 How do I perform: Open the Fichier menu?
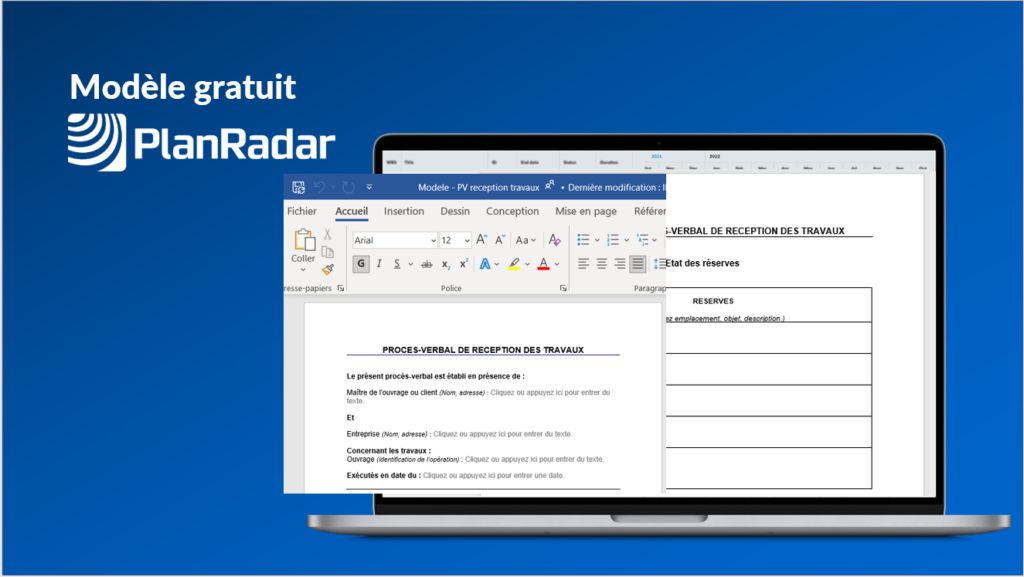click(301, 211)
